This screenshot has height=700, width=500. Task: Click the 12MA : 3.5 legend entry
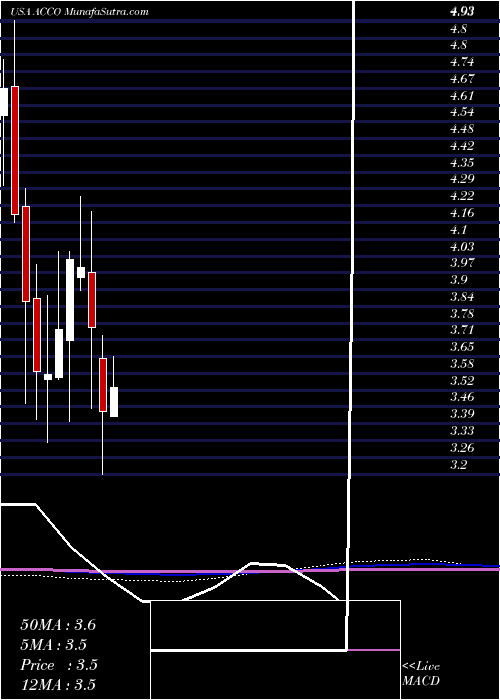point(58,685)
